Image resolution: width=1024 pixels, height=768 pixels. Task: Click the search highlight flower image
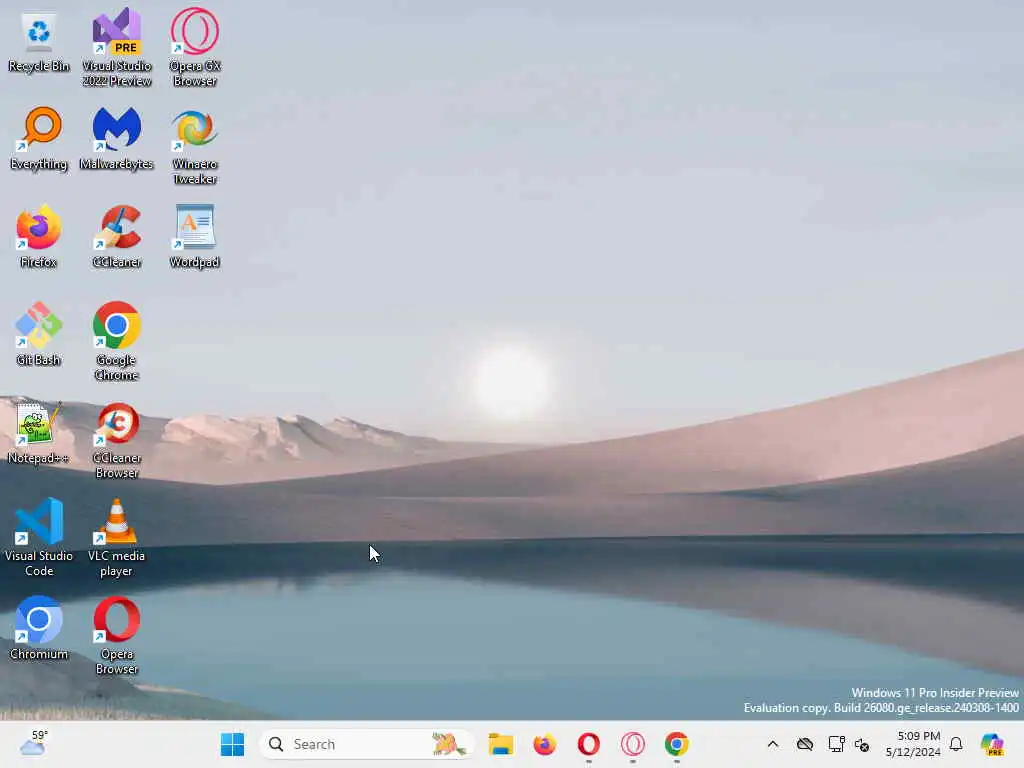(448, 744)
